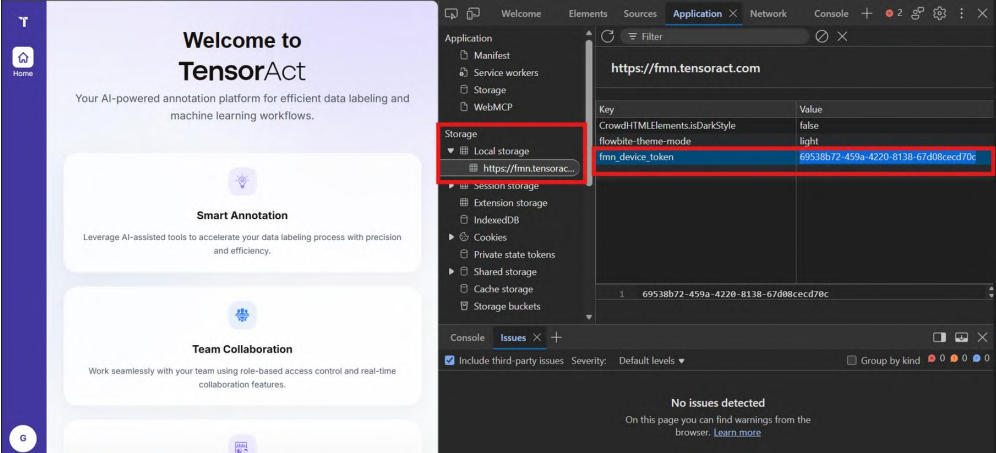Select IndexedDB in the storage tree
The height and width of the screenshot is (453, 996).
coord(495,220)
